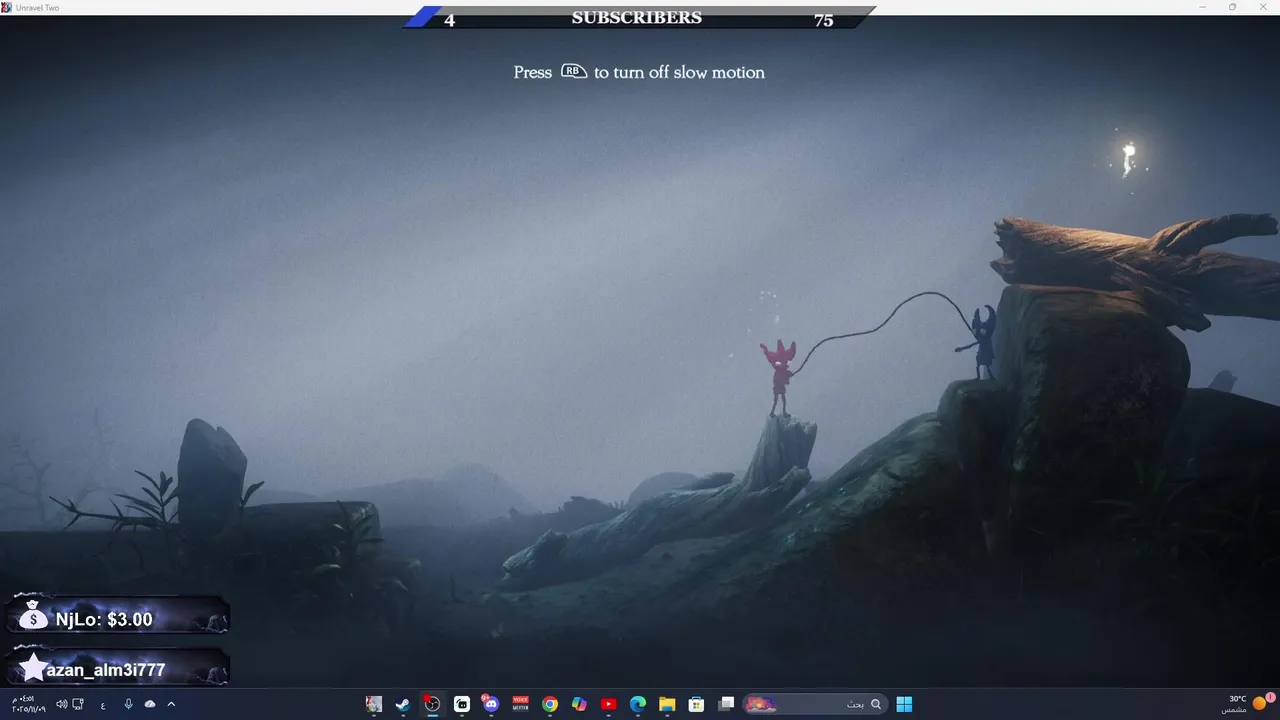
Task: Open the Windows Start menu
Action: click(904, 704)
